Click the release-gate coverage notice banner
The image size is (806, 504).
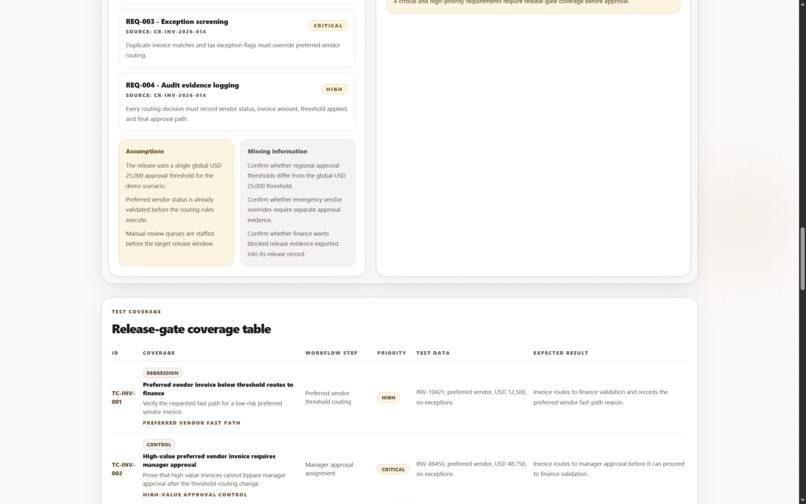[x=533, y=5]
